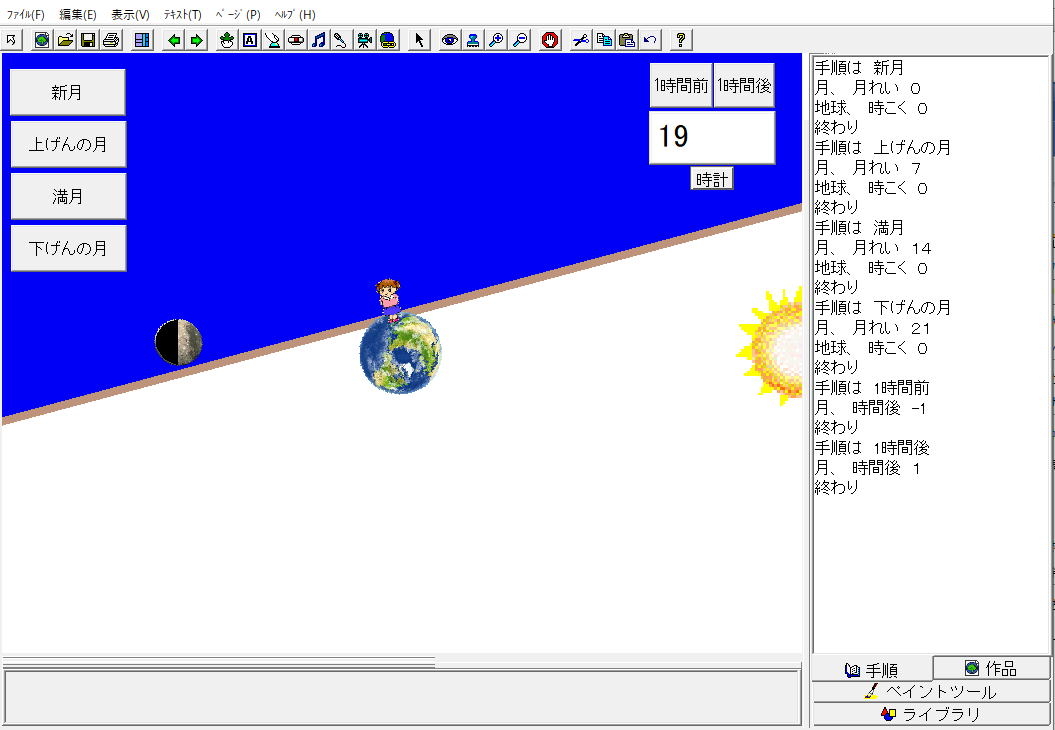Expand the ペイントツール panel
Screen dimensions: 1055x730
point(931,691)
